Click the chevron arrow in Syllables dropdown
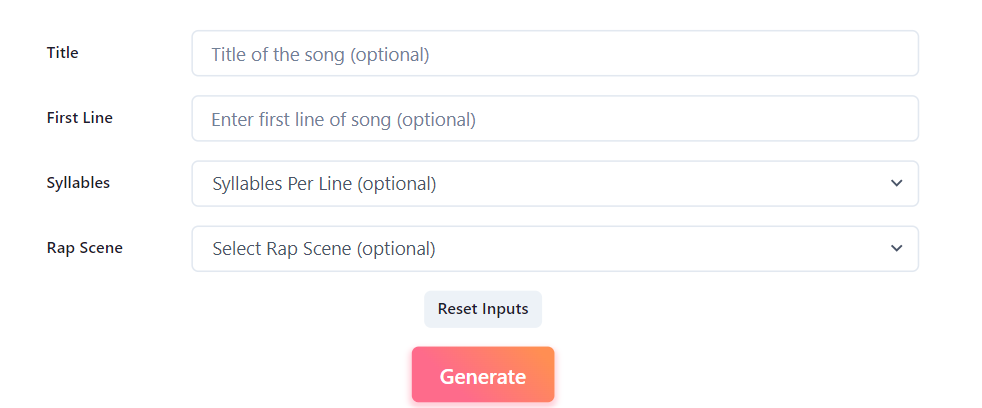The image size is (982, 408). tap(897, 183)
